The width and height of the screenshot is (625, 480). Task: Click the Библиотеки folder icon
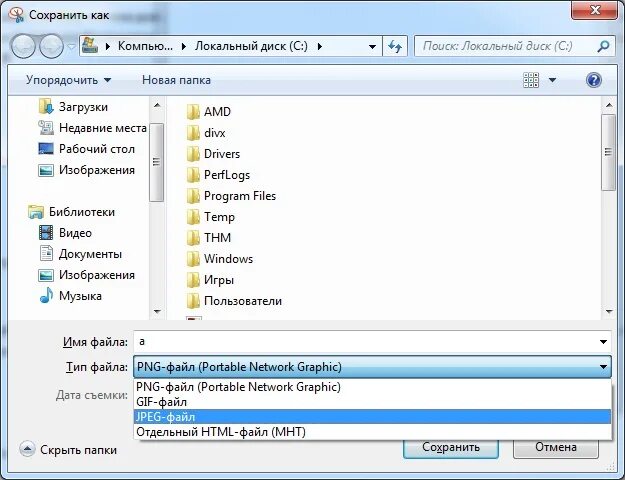36,212
